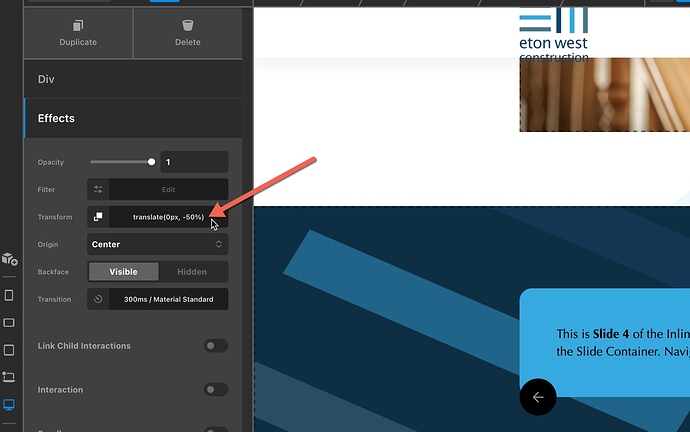The image size is (690, 432).
Task: Expand the Div section
Action: coord(133,79)
